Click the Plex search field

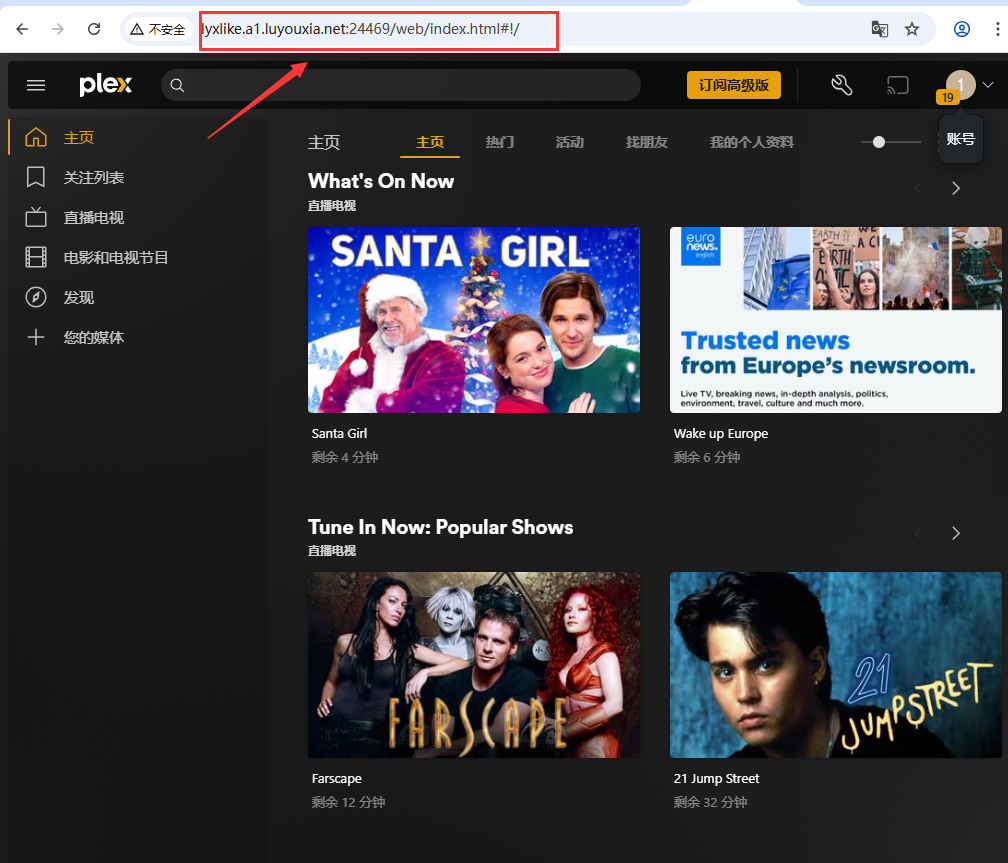coord(400,85)
